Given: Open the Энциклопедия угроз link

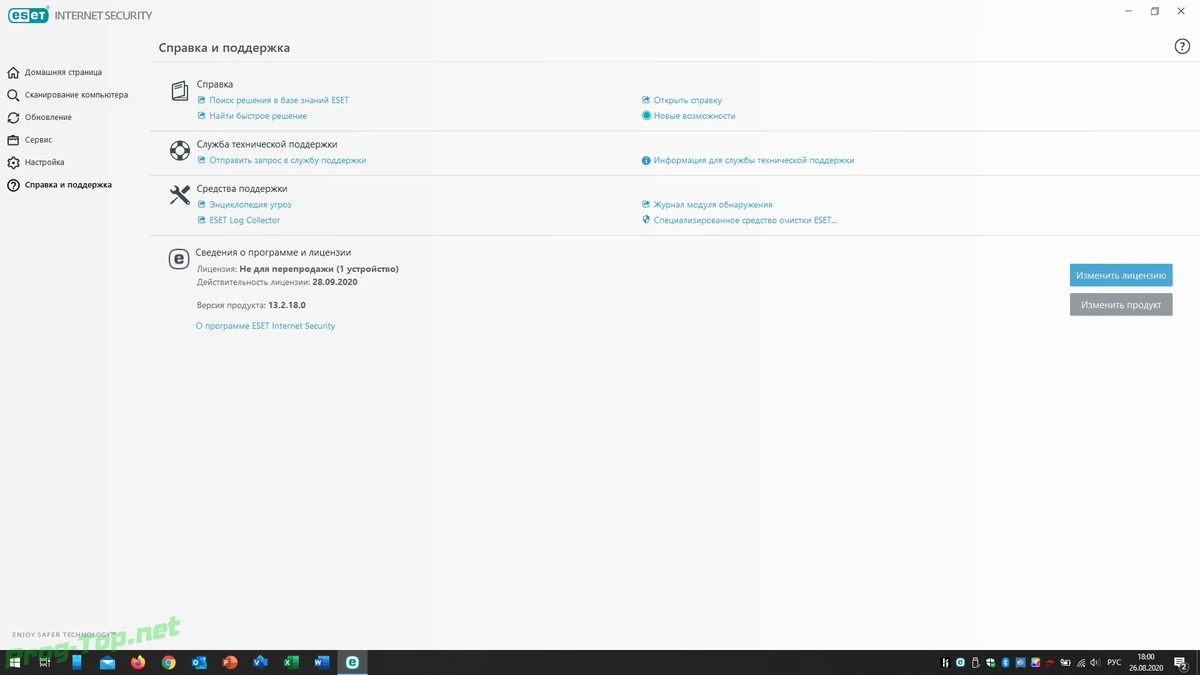Looking at the screenshot, I should 250,204.
